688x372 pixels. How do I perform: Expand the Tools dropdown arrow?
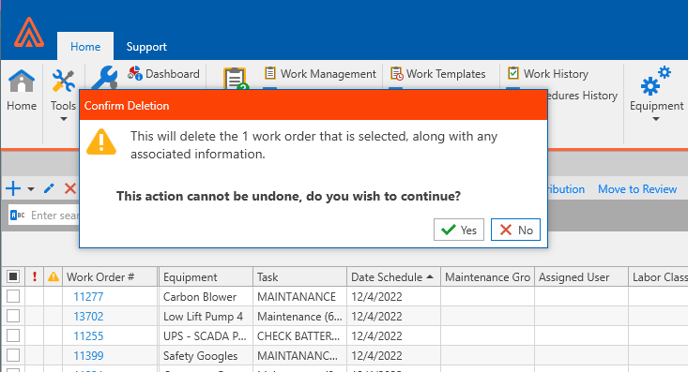(64, 119)
